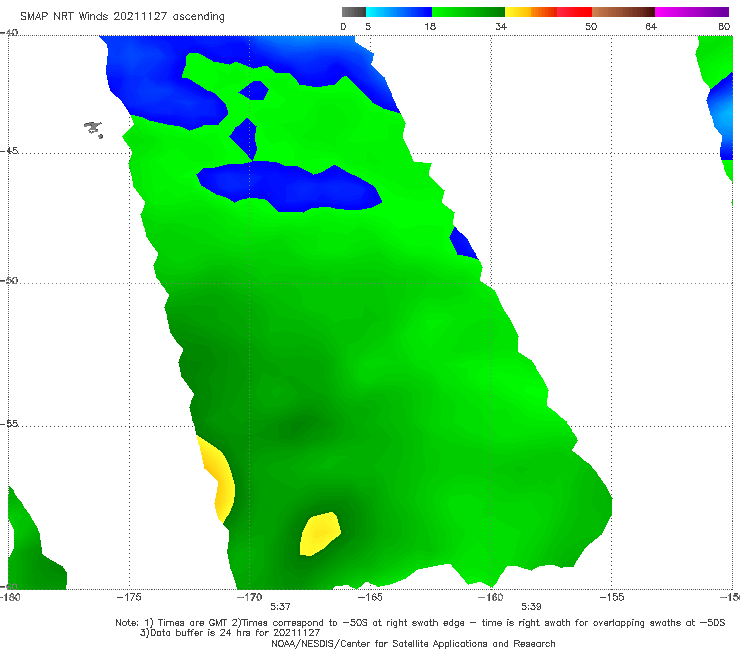Image resolution: width=740 pixels, height=650 pixels.
Task: Click the longitude label '-160'
Action: (x=491, y=597)
